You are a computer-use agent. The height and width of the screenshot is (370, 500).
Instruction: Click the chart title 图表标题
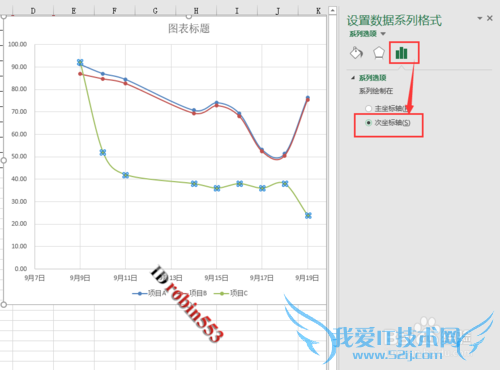tap(189, 28)
